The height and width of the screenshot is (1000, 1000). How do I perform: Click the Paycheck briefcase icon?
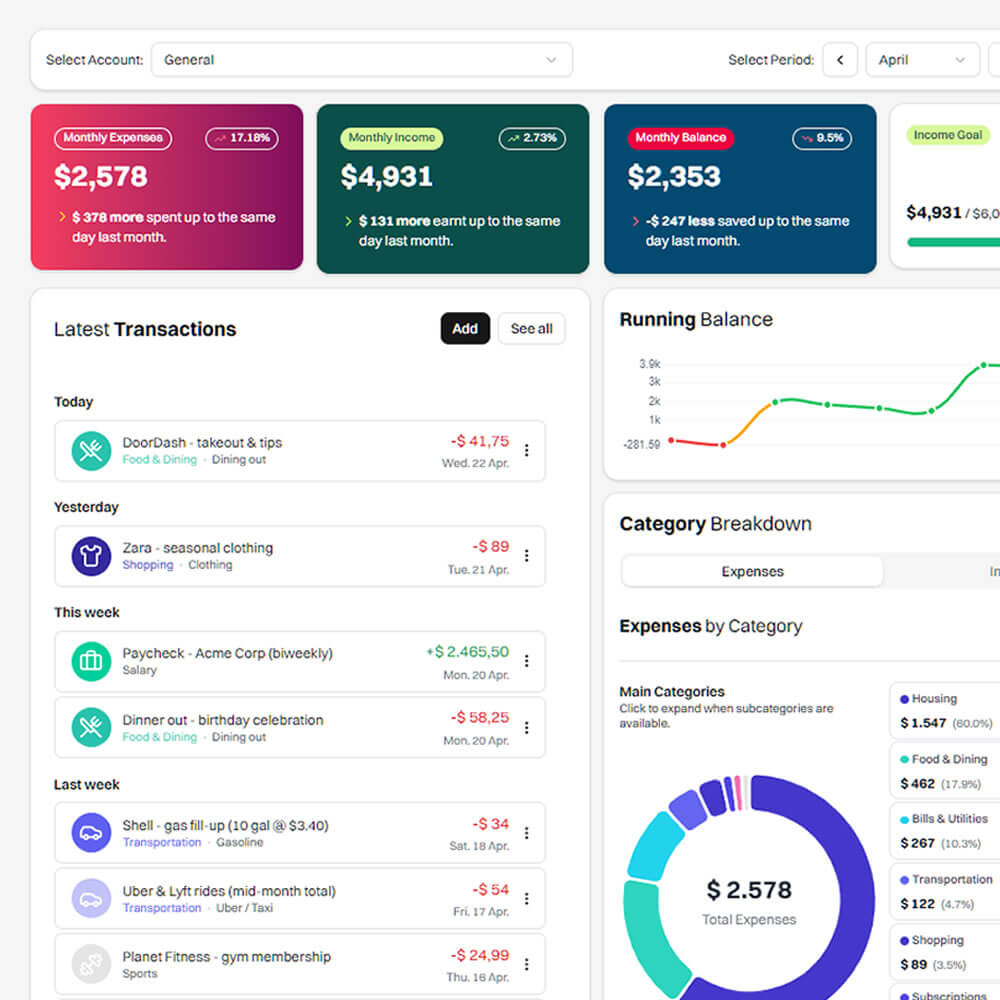[x=91, y=661]
